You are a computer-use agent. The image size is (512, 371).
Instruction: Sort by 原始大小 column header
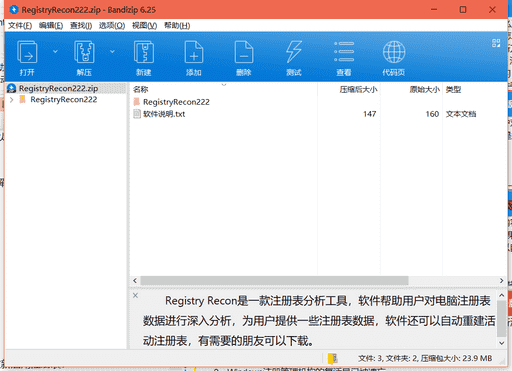(425, 89)
